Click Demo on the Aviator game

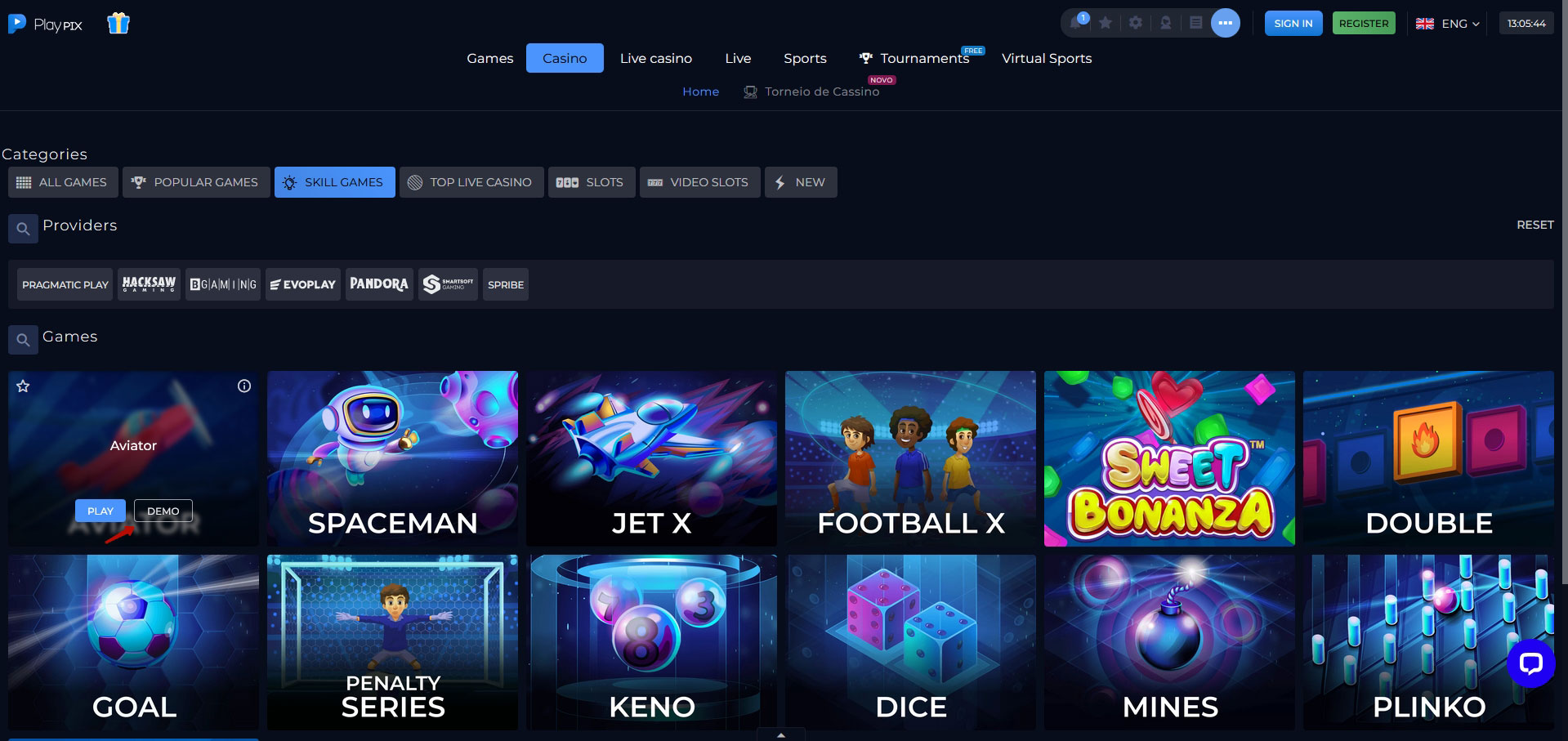click(x=163, y=511)
